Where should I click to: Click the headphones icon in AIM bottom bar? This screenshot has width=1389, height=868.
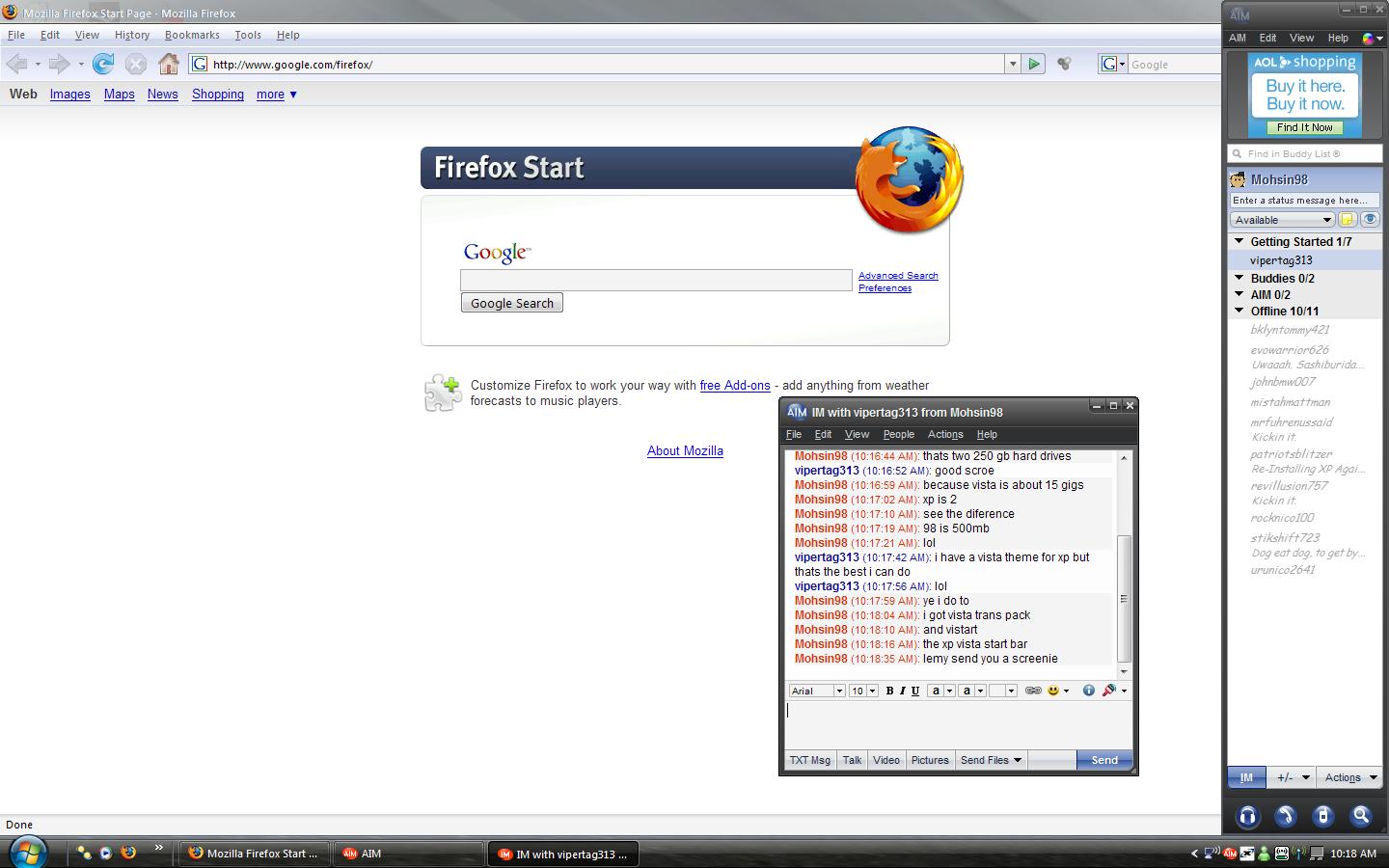click(1247, 816)
